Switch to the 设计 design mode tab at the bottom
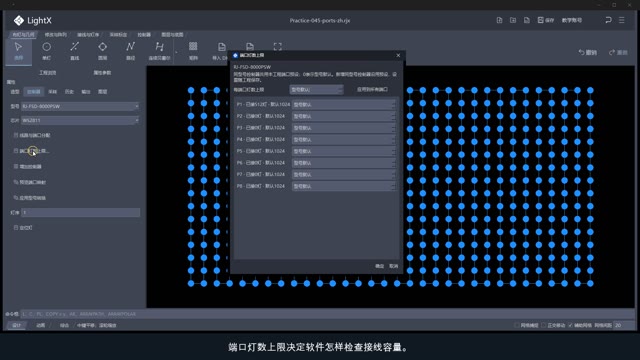 click(x=16, y=325)
